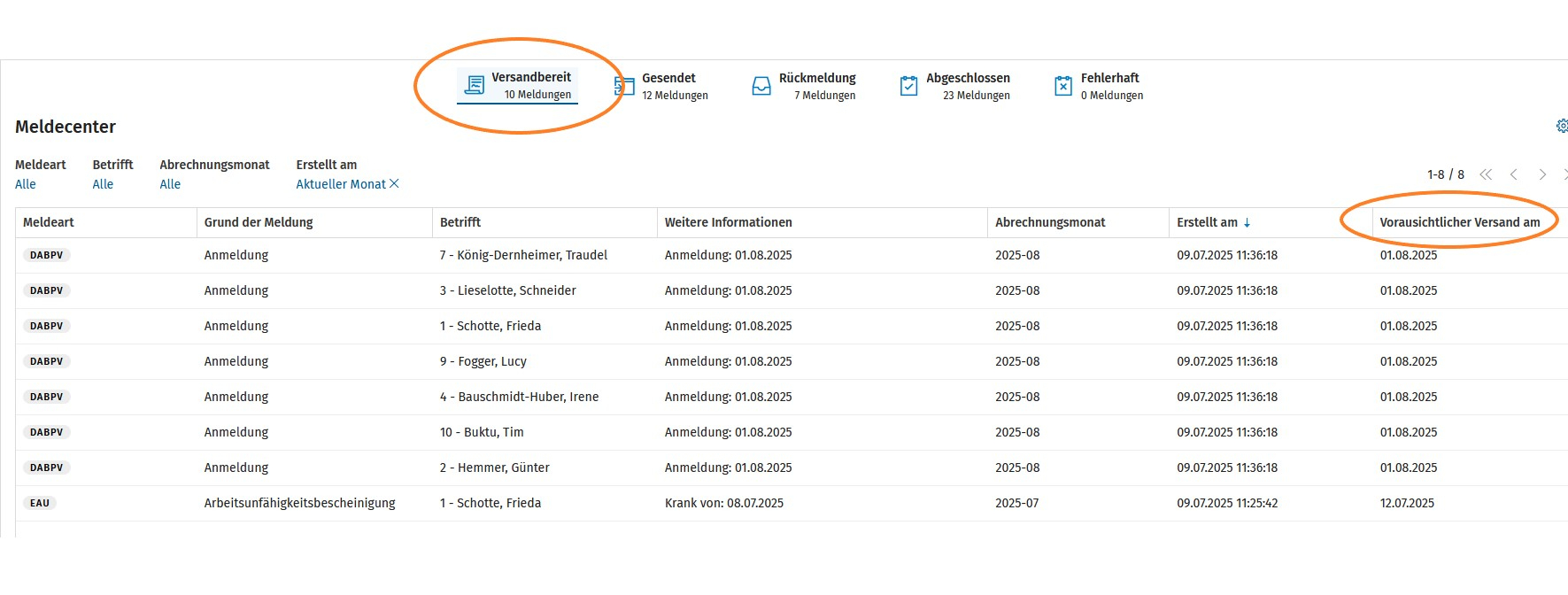1568x595 pixels.
Task: Open the settings gear icon
Action: pos(1562,126)
